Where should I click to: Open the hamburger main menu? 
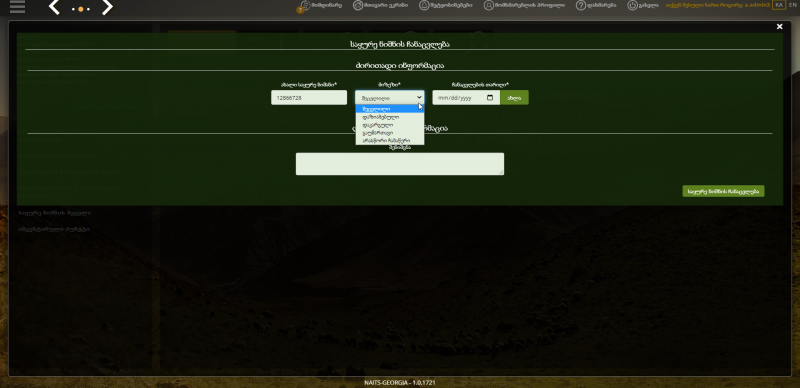coord(17,7)
